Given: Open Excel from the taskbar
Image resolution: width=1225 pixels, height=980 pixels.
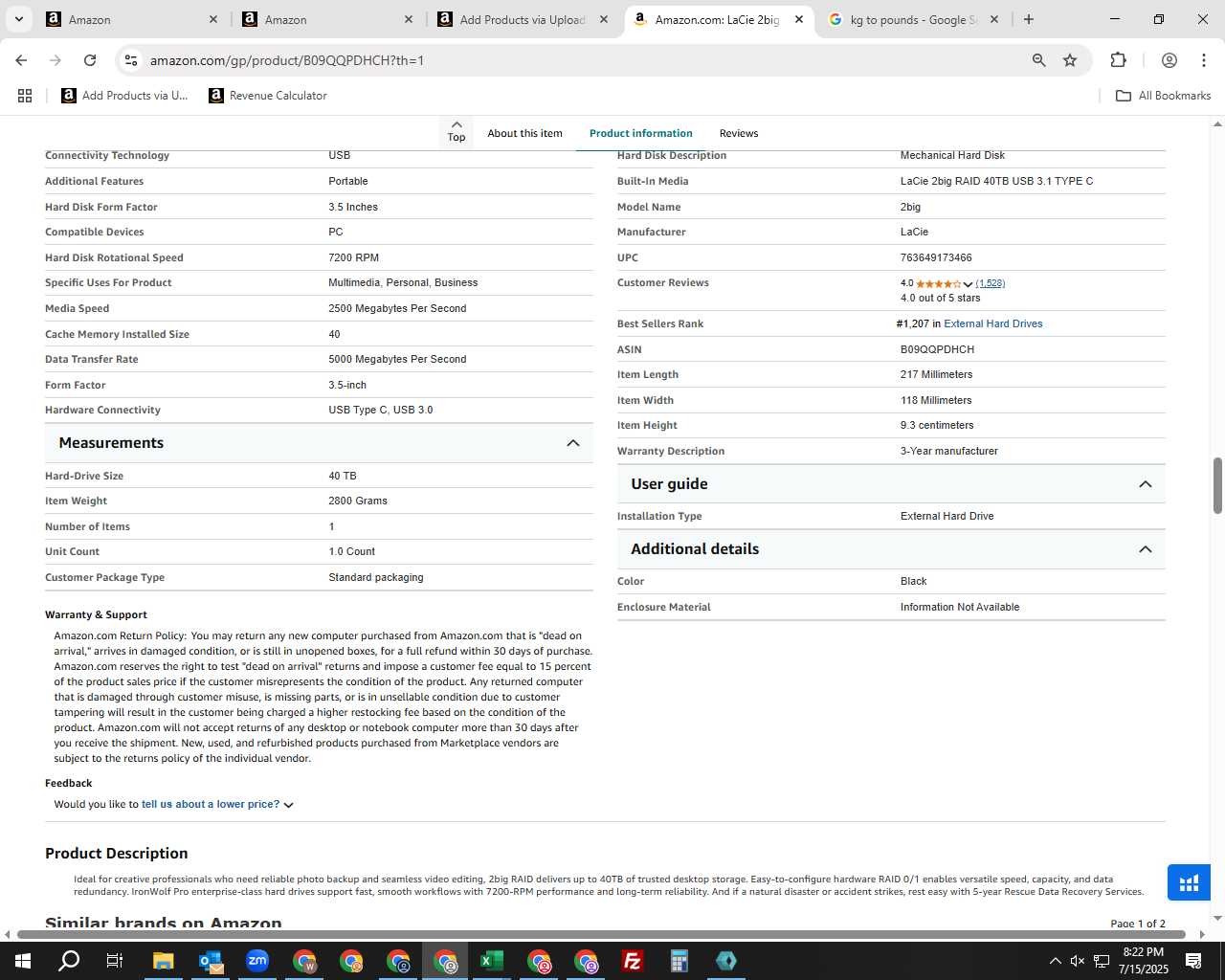Looking at the screenshot, I should pos(492,961).
